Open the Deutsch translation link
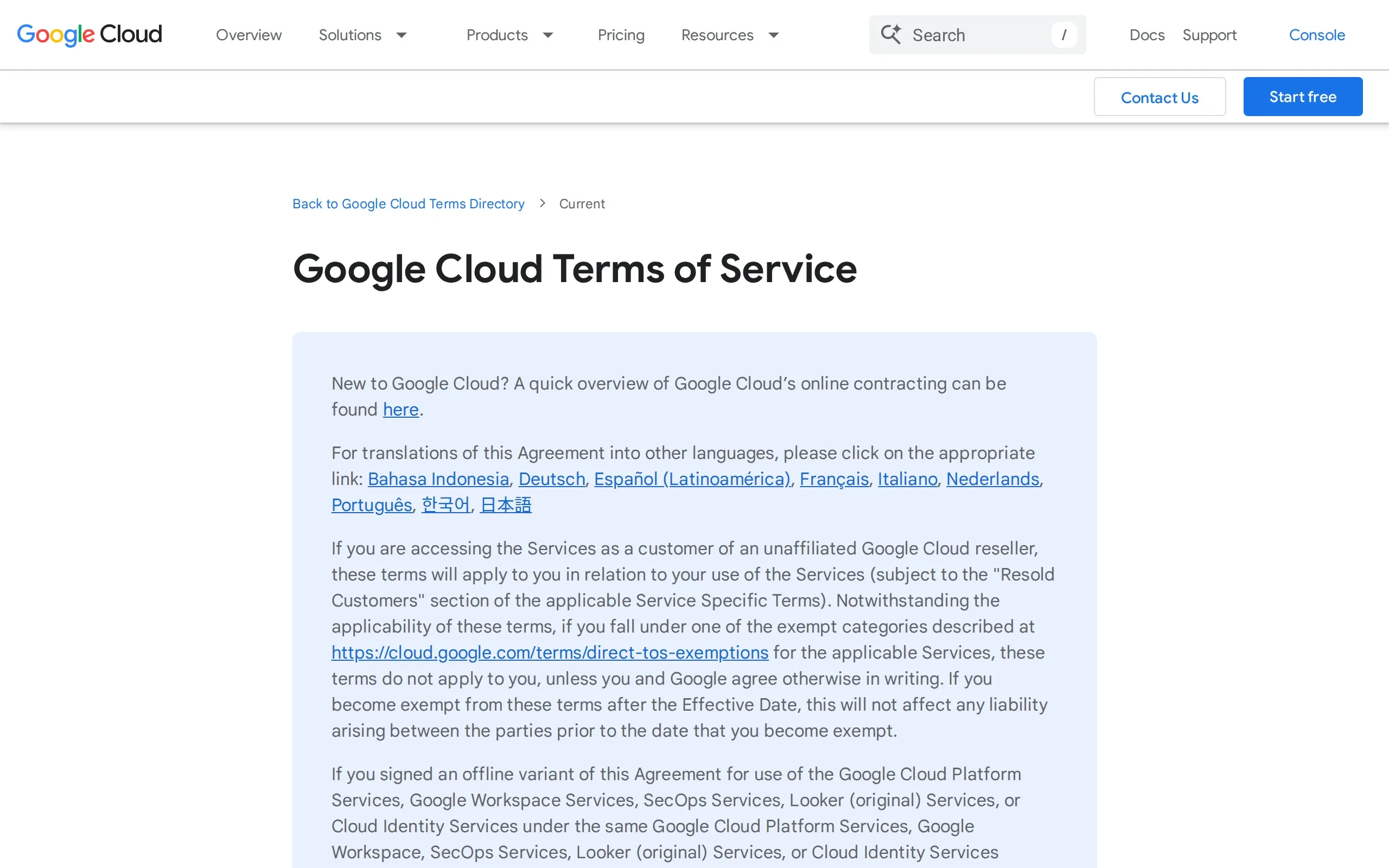The image size is (1389, 868). (x=552, y=479)
